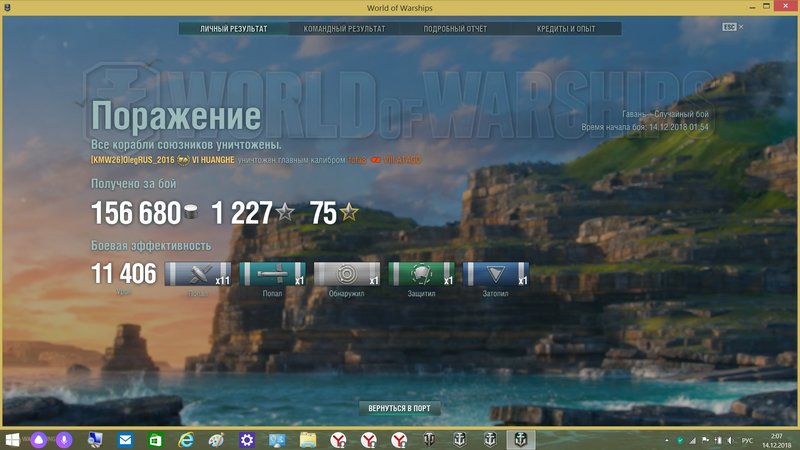The width and height of the screenshot is (800, 450).
Task: Open the Windows Store taskbar icon
Action: (x=156, y=440)
